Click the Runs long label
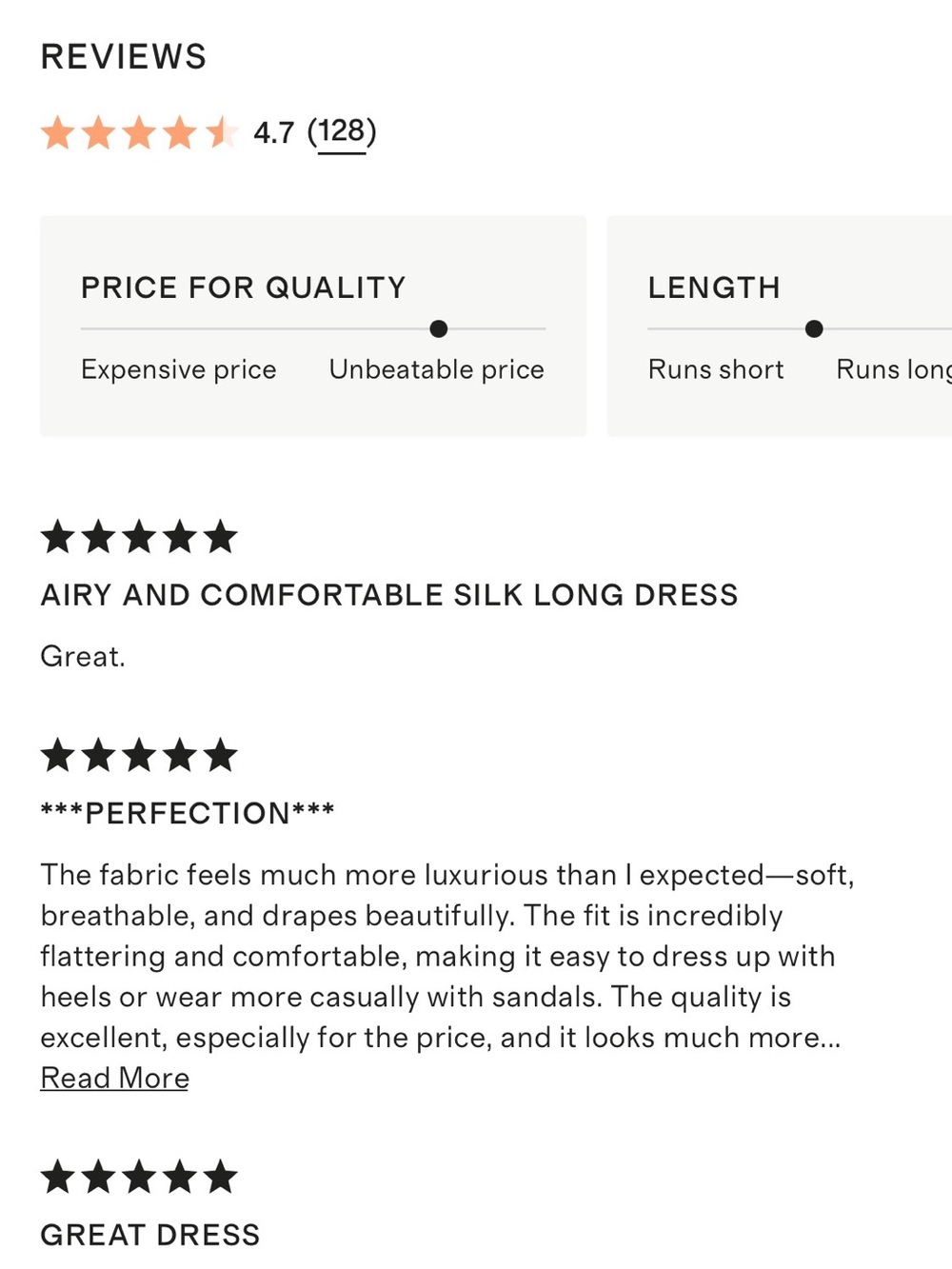This screenshot has width=952, height=1269. point(893,369)
